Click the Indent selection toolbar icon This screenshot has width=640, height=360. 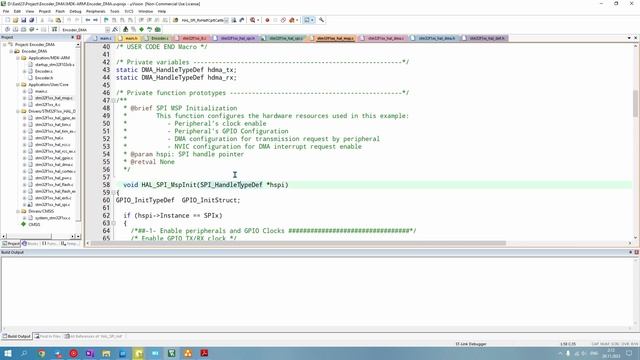point(141,20)
